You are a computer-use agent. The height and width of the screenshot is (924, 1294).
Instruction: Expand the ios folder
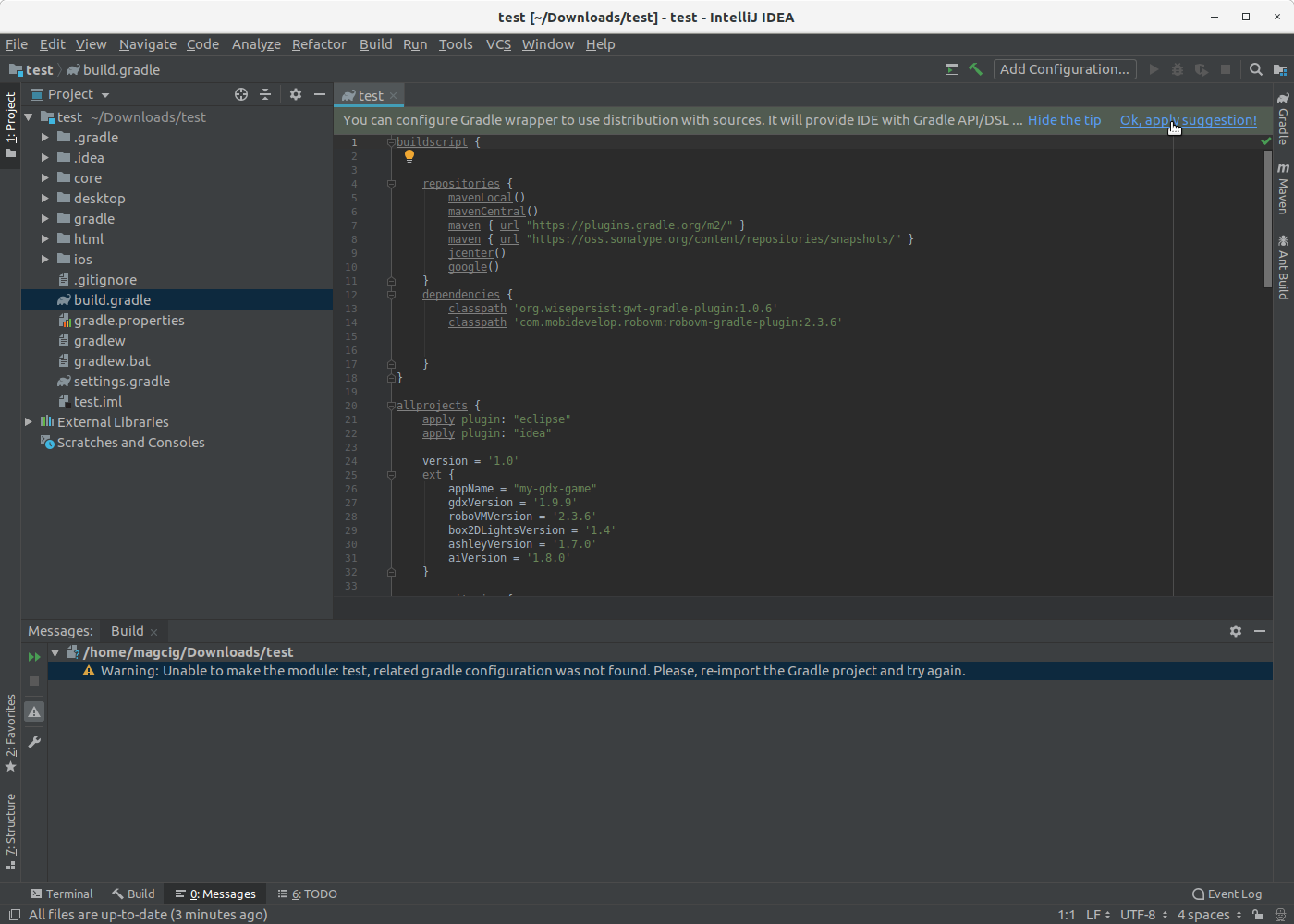click(44, 260)
